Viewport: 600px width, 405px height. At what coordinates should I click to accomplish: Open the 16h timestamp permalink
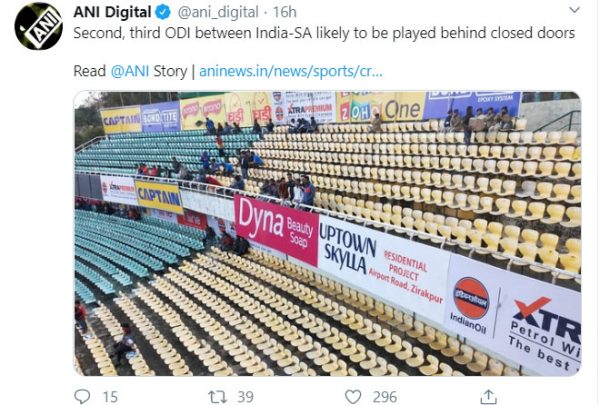tap(284, 12)
